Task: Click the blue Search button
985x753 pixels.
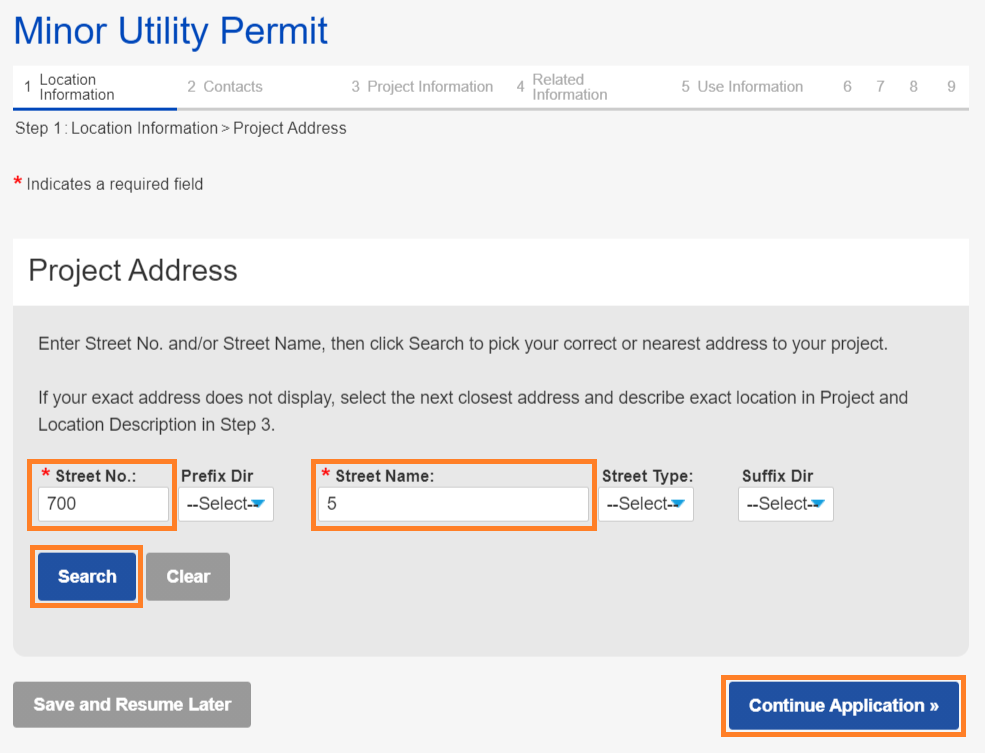Action: click(x=87, y=577)
